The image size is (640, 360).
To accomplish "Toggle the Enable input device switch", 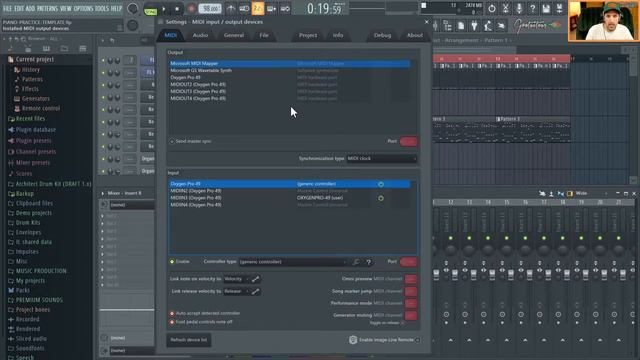I will pyautogui.click(x=172, y=262).
